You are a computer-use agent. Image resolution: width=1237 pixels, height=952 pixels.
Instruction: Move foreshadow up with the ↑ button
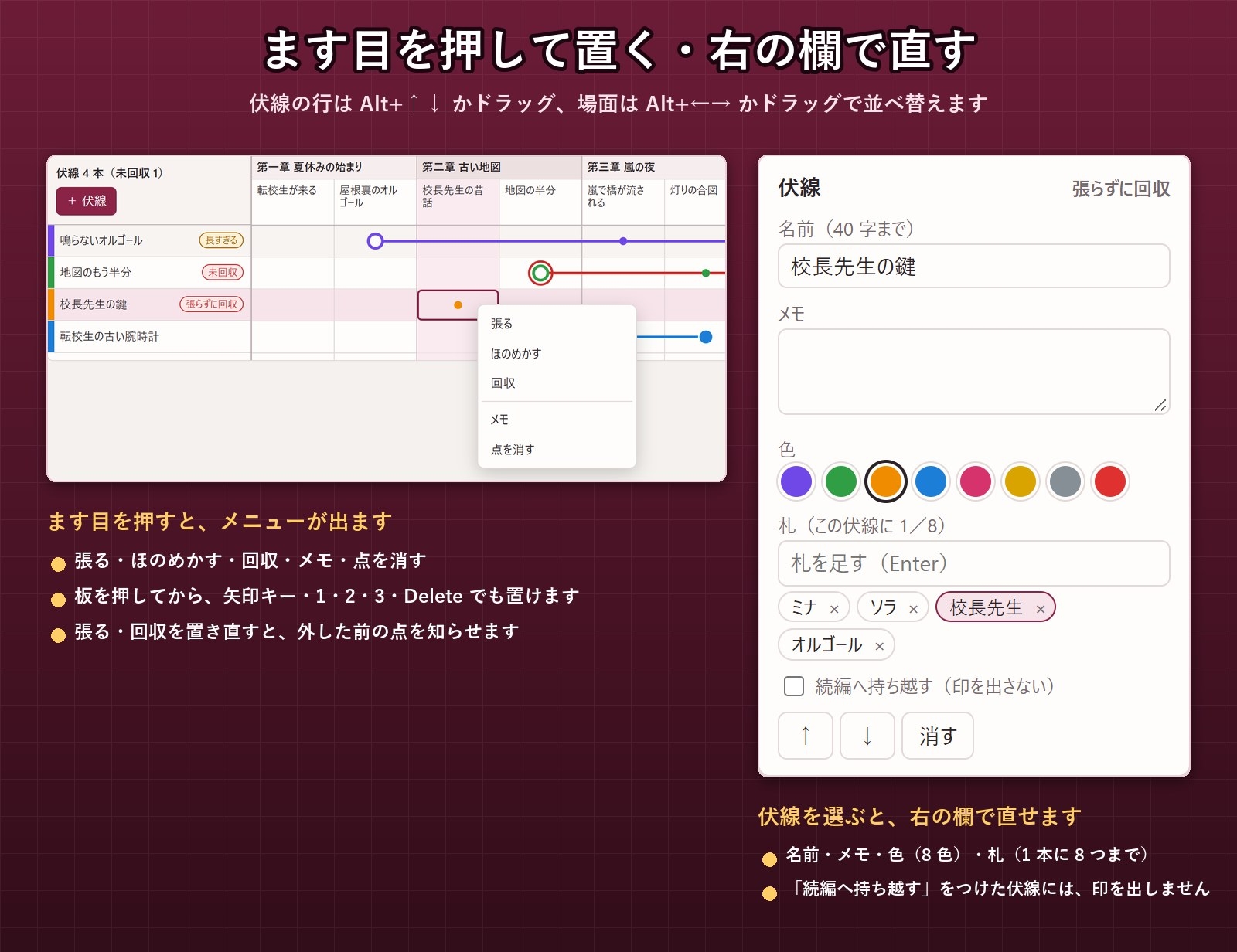(806, 736)
